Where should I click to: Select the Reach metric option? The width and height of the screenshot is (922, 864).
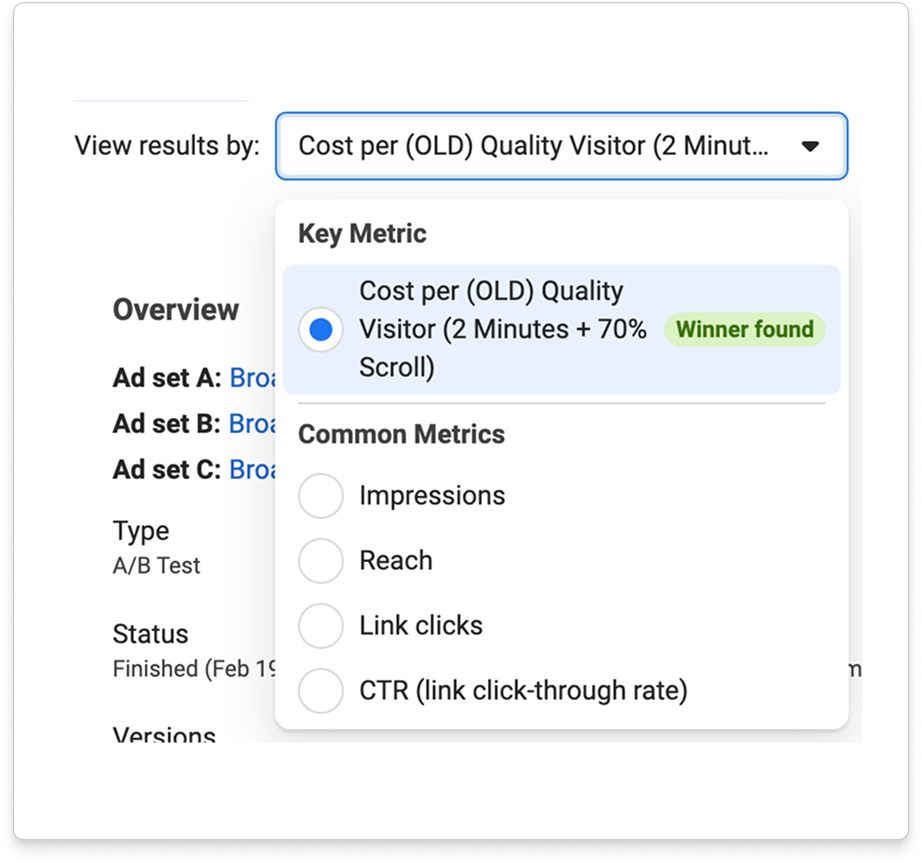(320, 561)
